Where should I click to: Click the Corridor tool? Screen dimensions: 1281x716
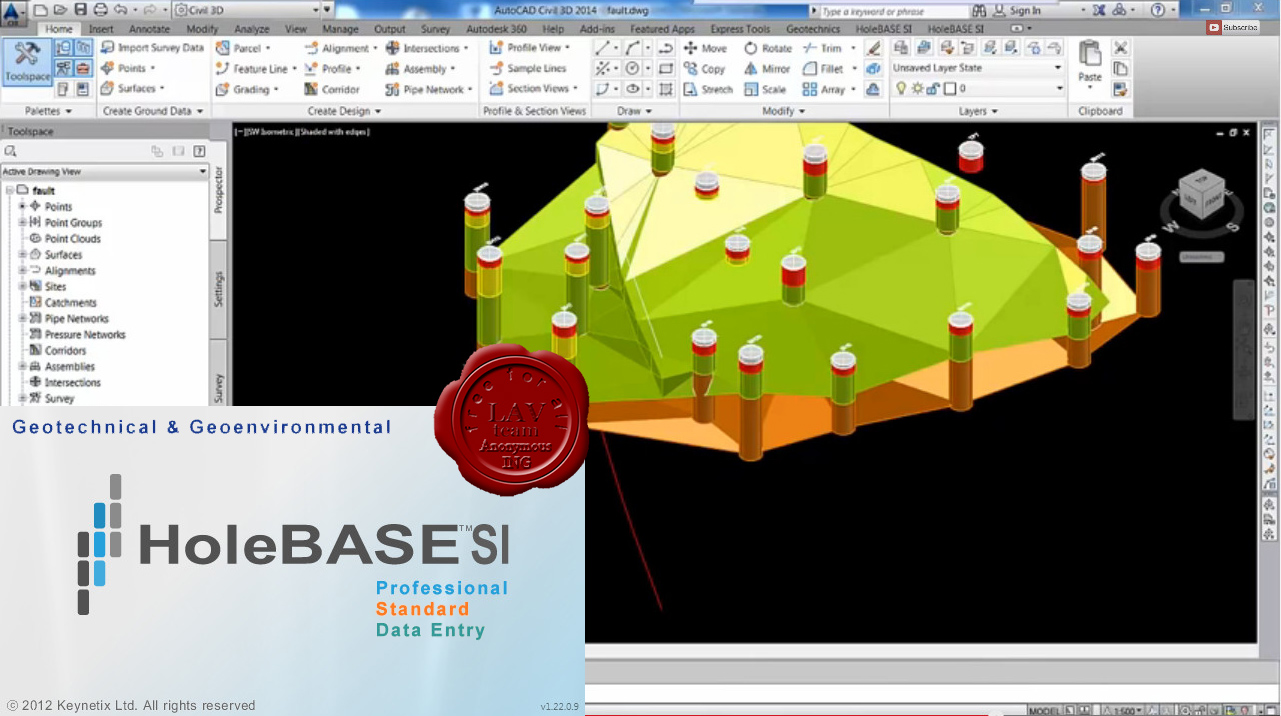click(331, 89)
